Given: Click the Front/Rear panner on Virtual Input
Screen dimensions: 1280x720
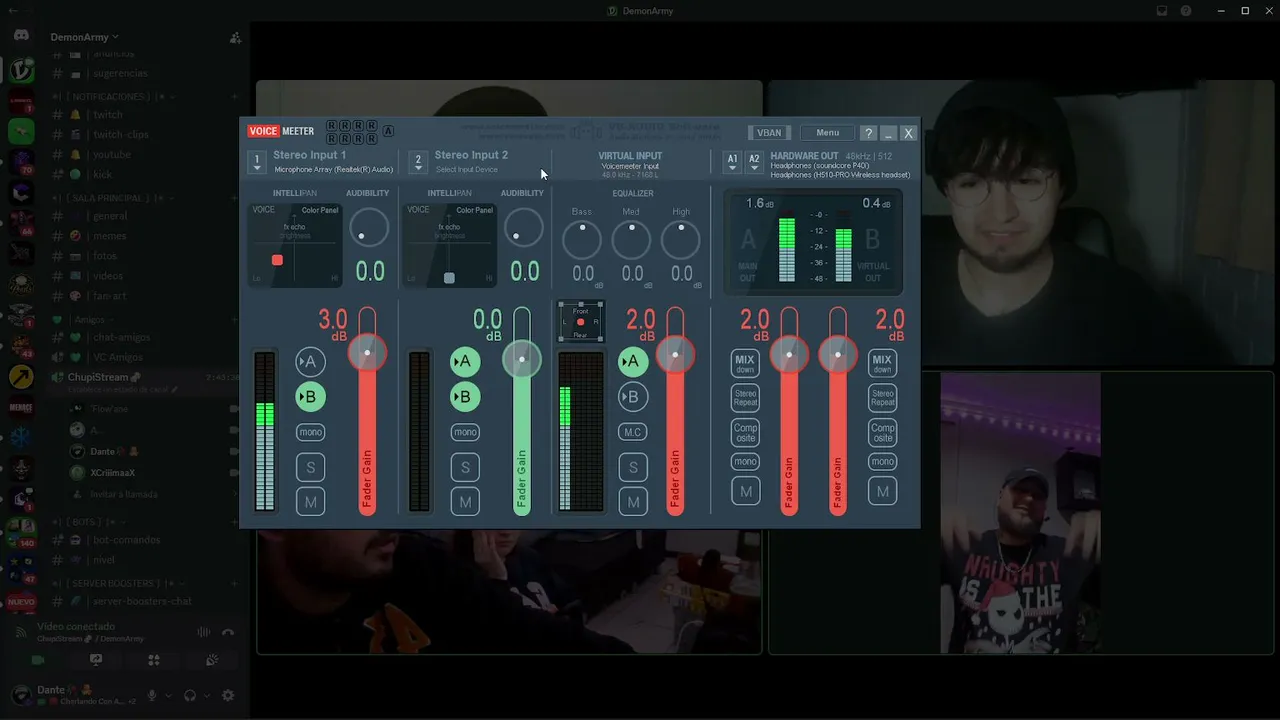Looking at the screenshot, I should 581,322.
